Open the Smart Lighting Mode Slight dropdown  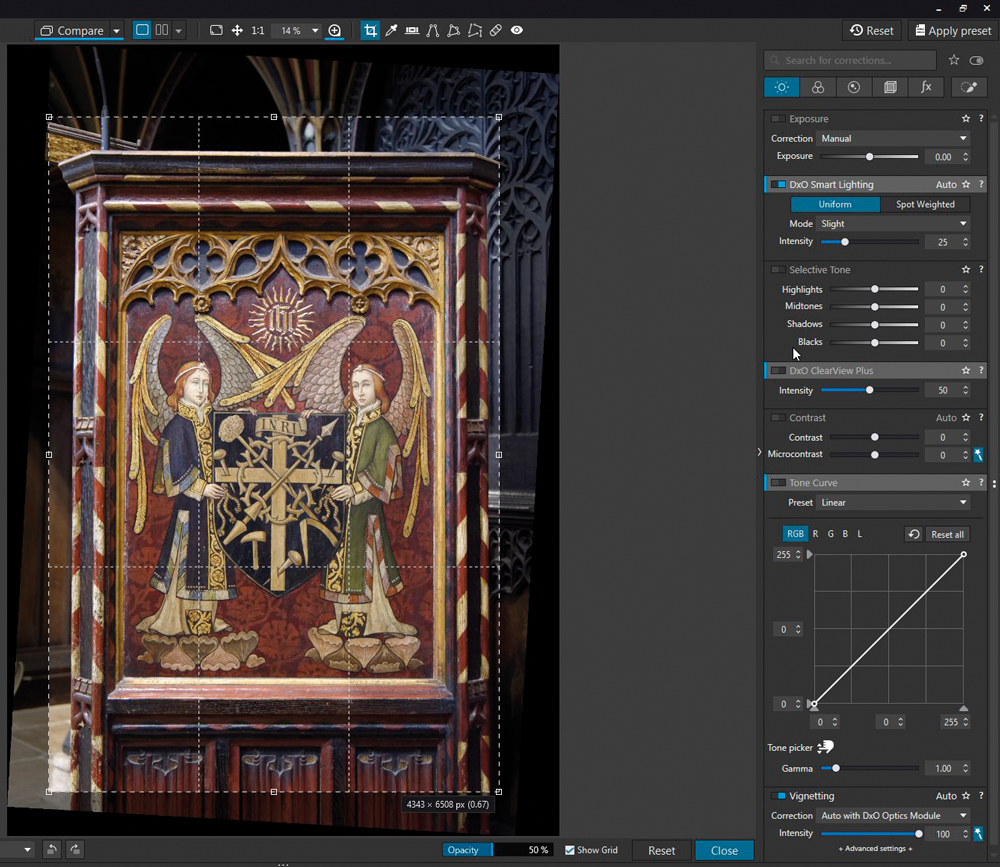(x=893, y=224)
